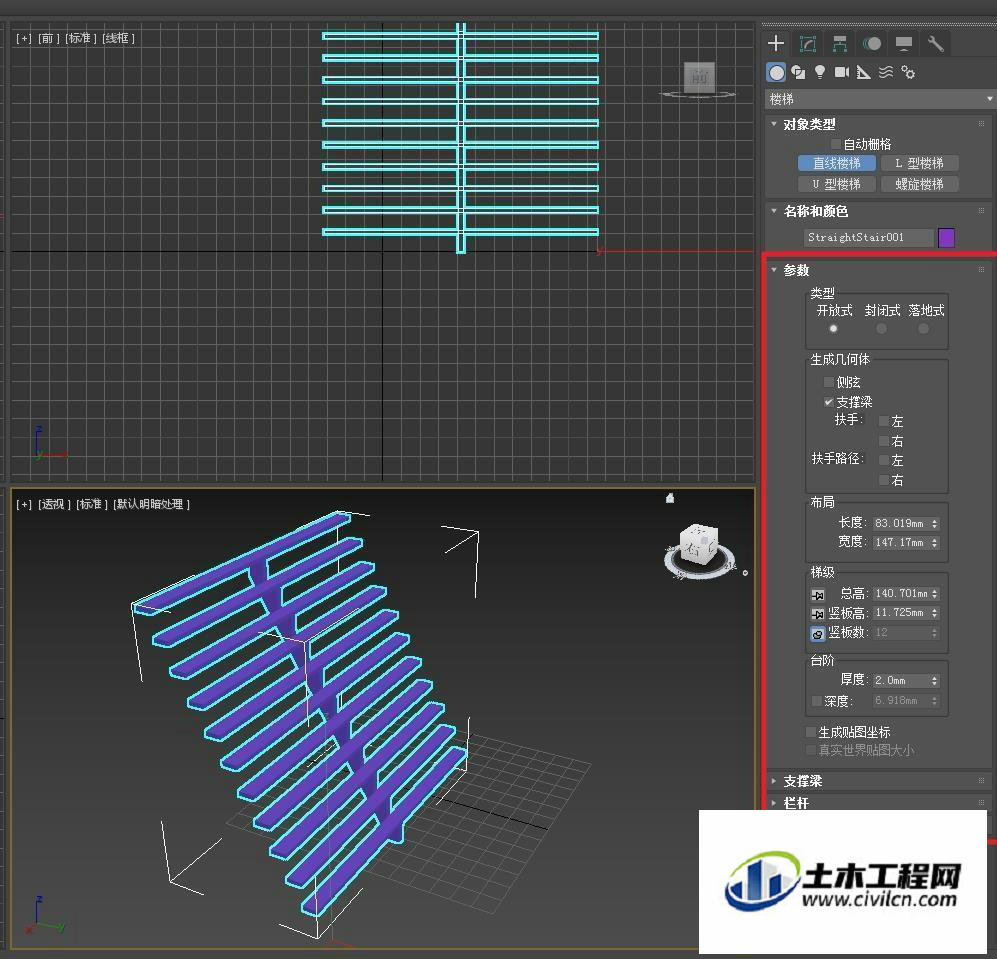Switch to the Display panel tab

[x=904, y=43]
